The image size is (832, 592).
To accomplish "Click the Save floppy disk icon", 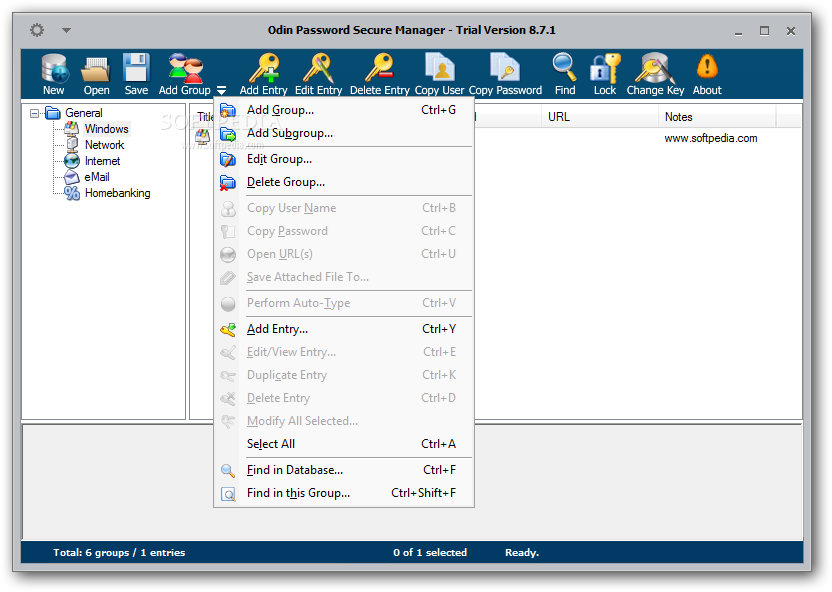I will (x=136, y=67).
